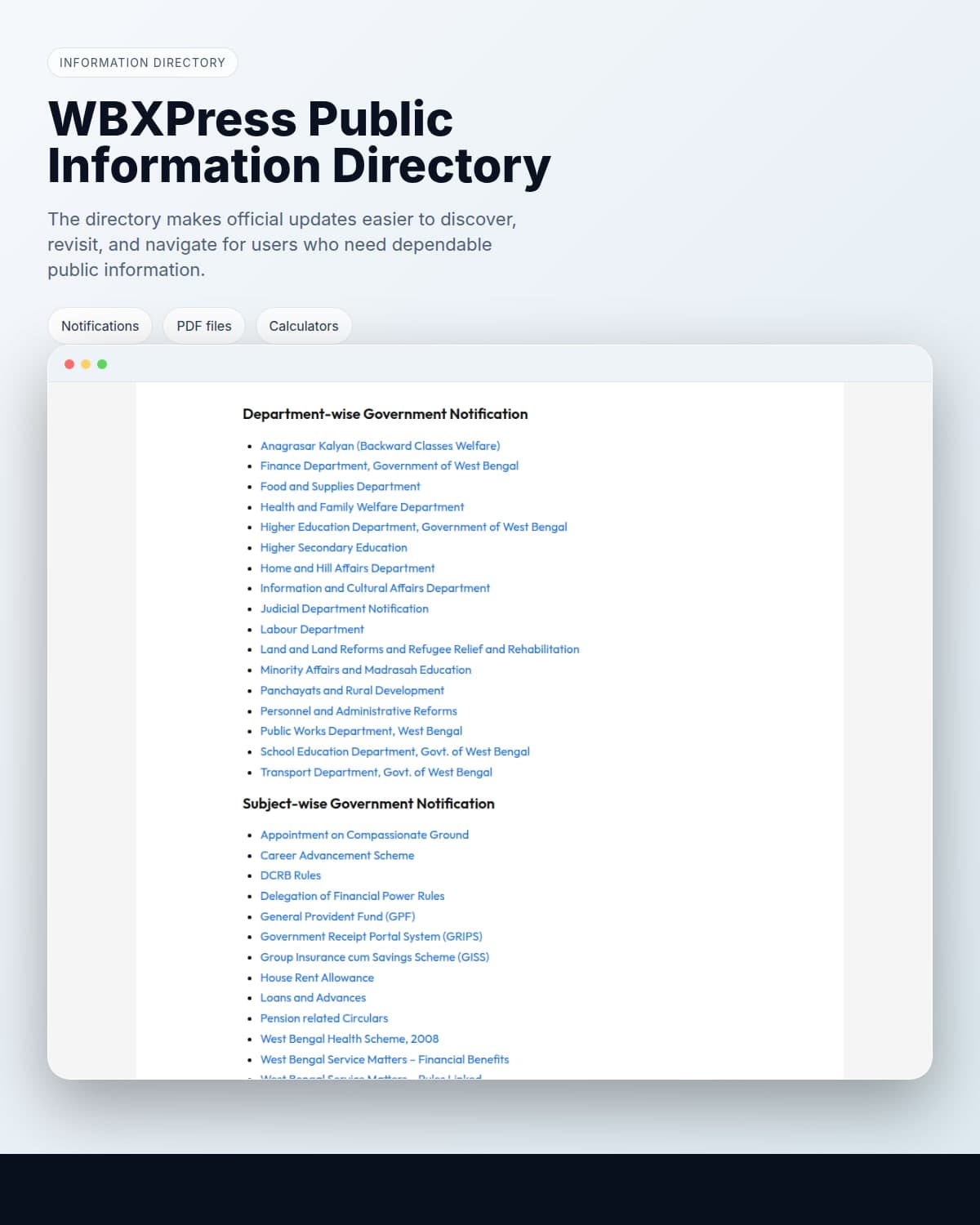
Task: Open Government Receipt Portal System (GRIPS)
Action: (371, 937)
